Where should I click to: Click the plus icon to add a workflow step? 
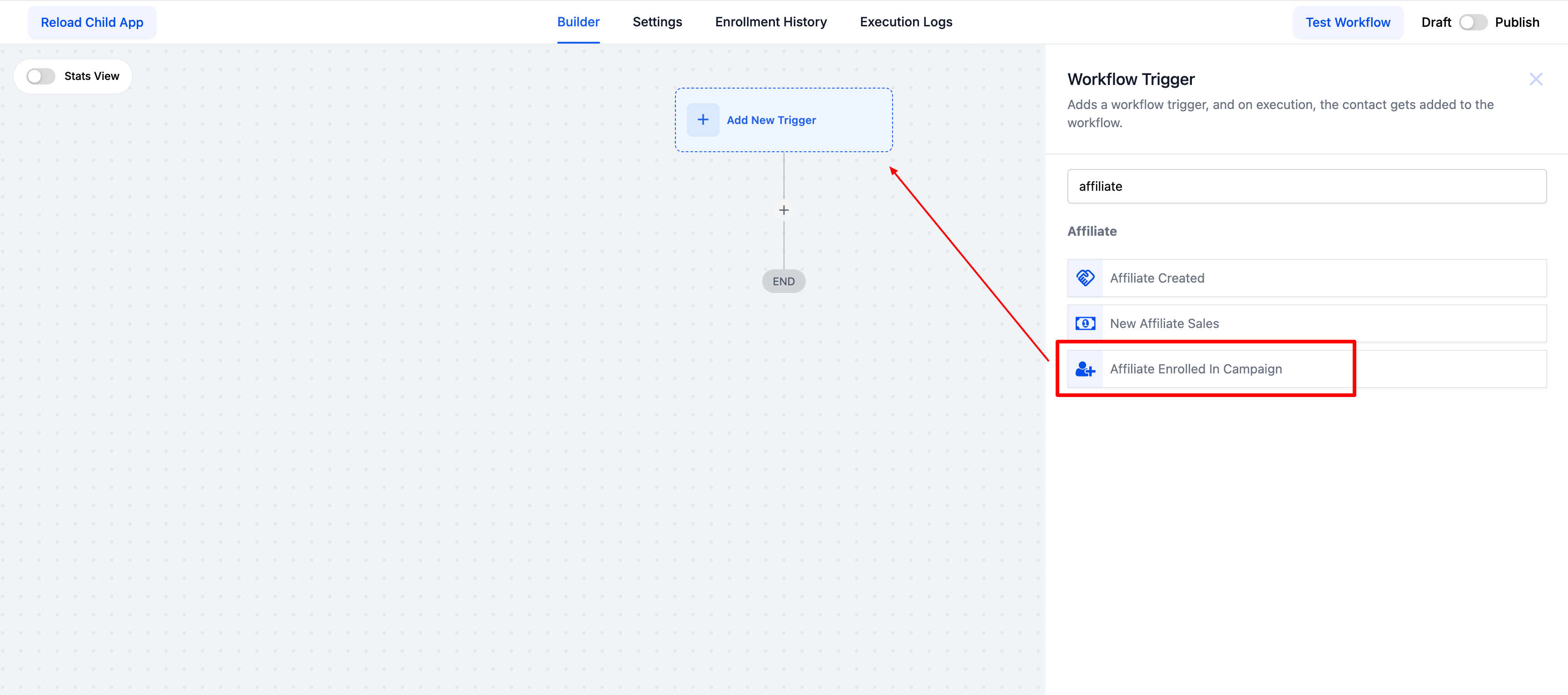pos(784,210)
